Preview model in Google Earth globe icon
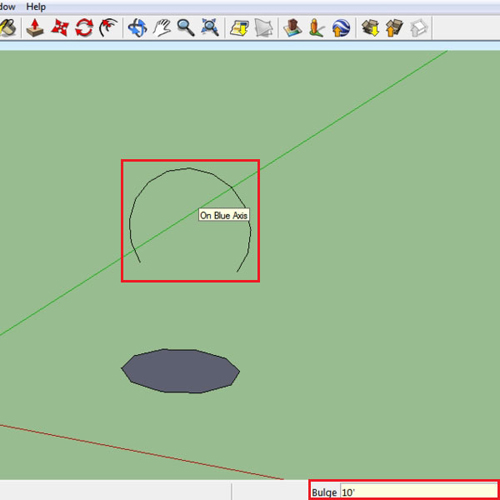This screenshot has height=500, width=500. coord(341,27)
